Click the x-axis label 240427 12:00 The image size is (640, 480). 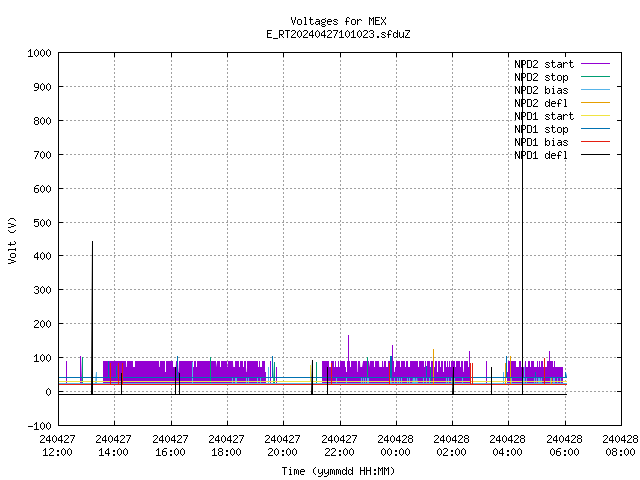(x=58, y=446)
